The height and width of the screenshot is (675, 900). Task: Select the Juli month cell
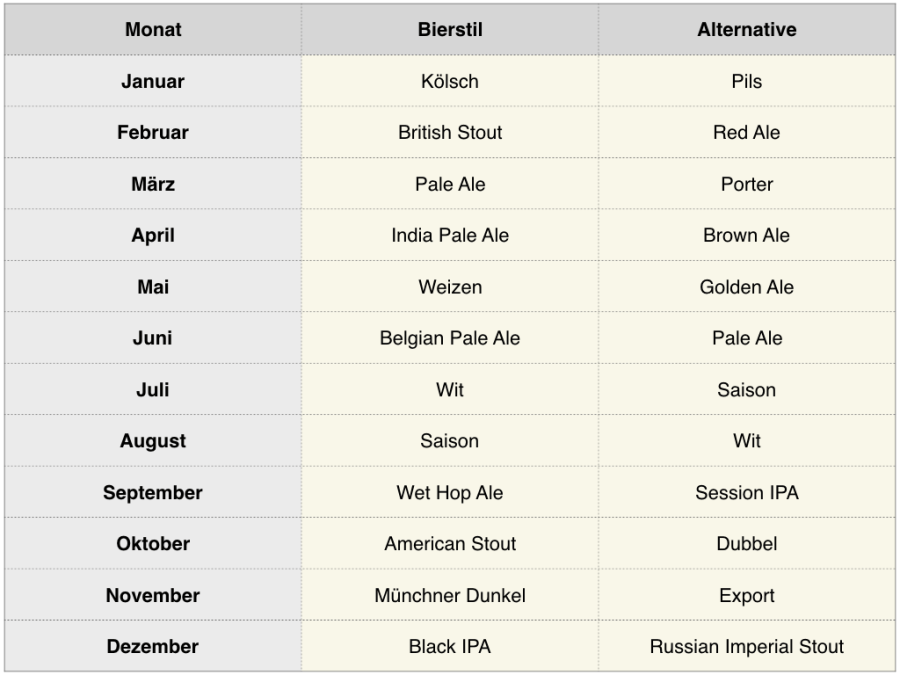(x=153, y=390)
